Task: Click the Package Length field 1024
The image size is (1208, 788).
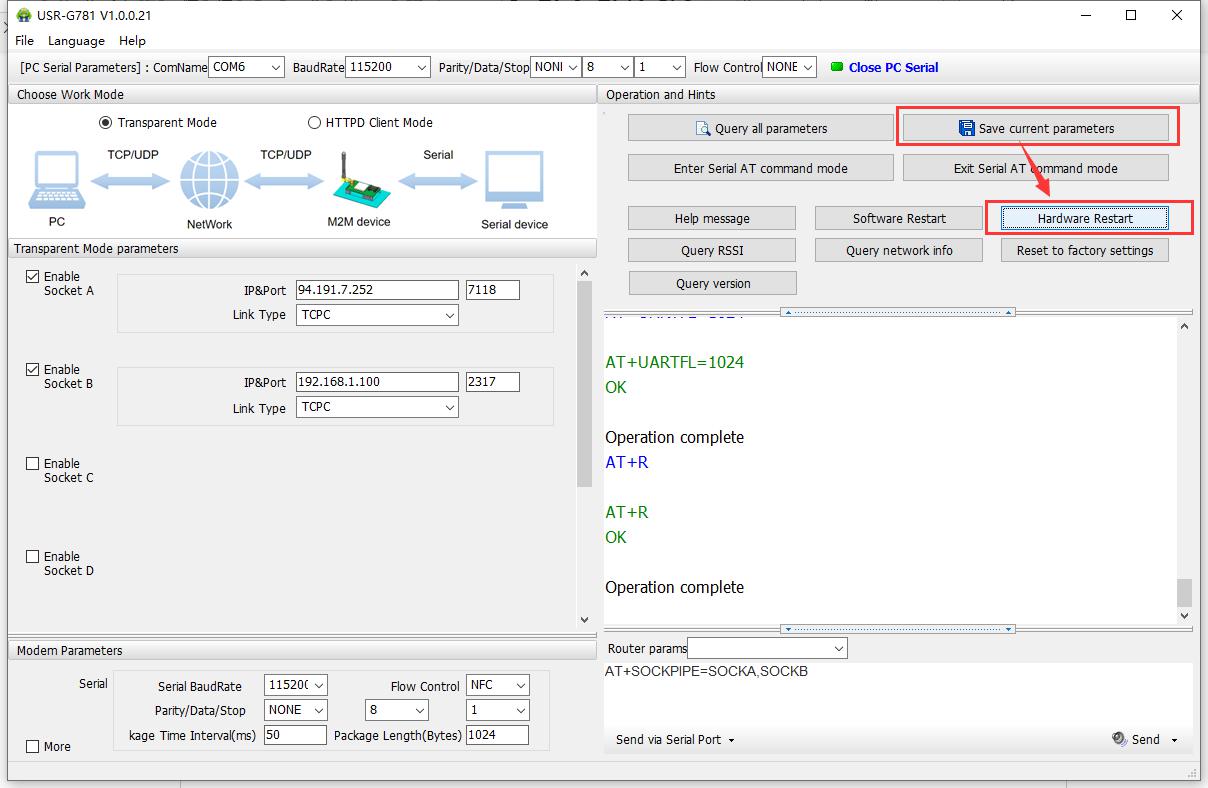Action: pyautogui.click(x=497, y=735)
